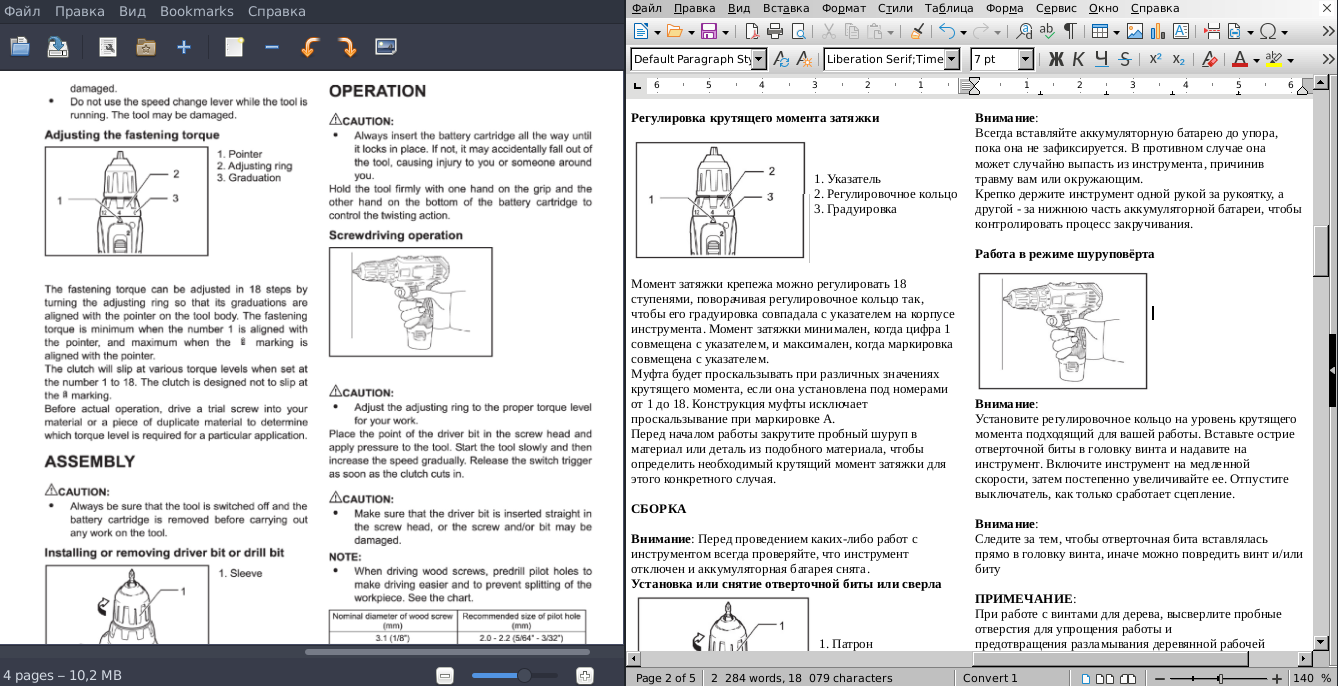Open font name Liberation Serif dropdown
Image resolution: width=1338 pixels, height=686 pixels.
pyautogui.click(x=952, y=60)
